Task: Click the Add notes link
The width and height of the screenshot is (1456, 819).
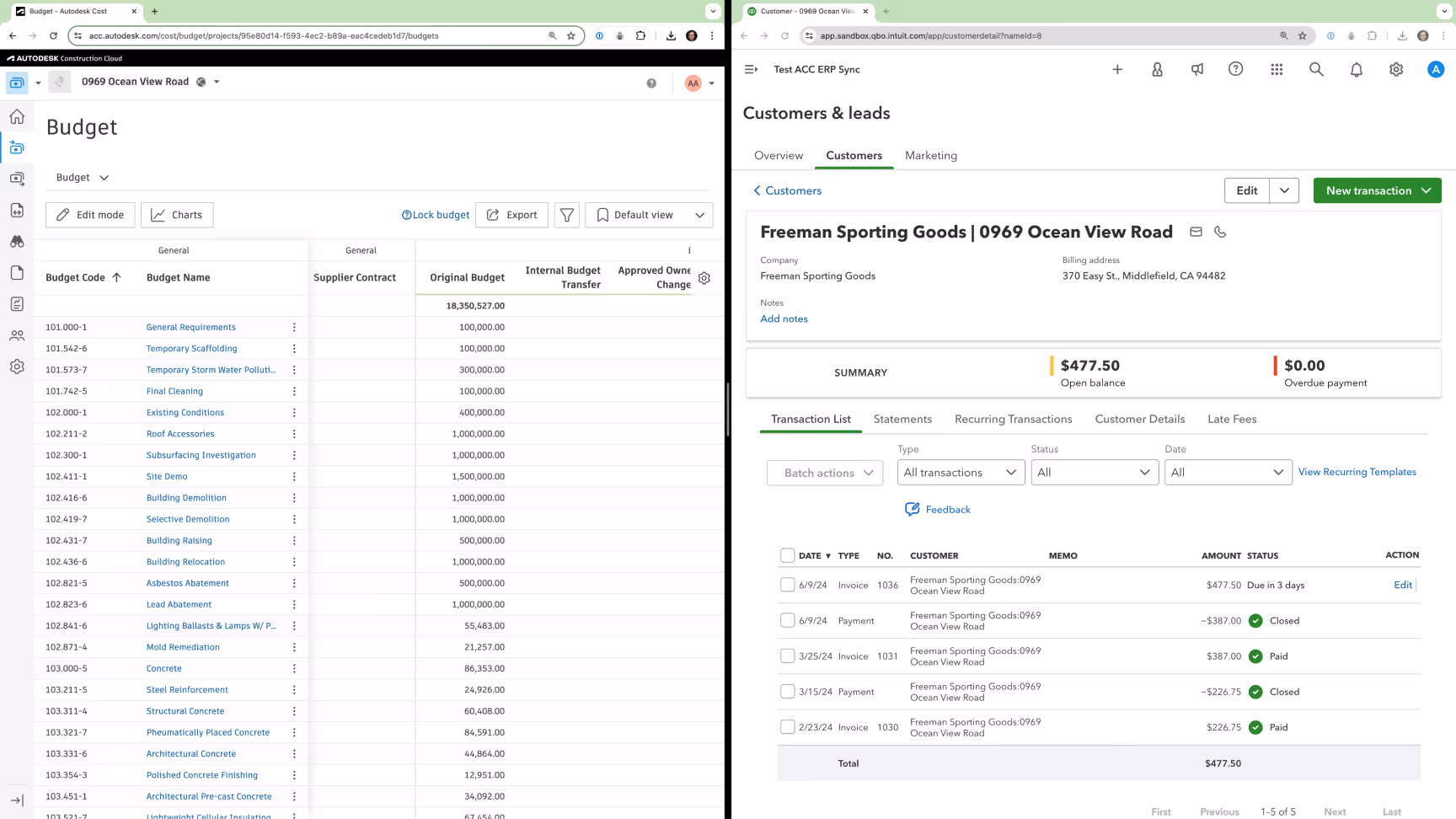Action: 784,318
